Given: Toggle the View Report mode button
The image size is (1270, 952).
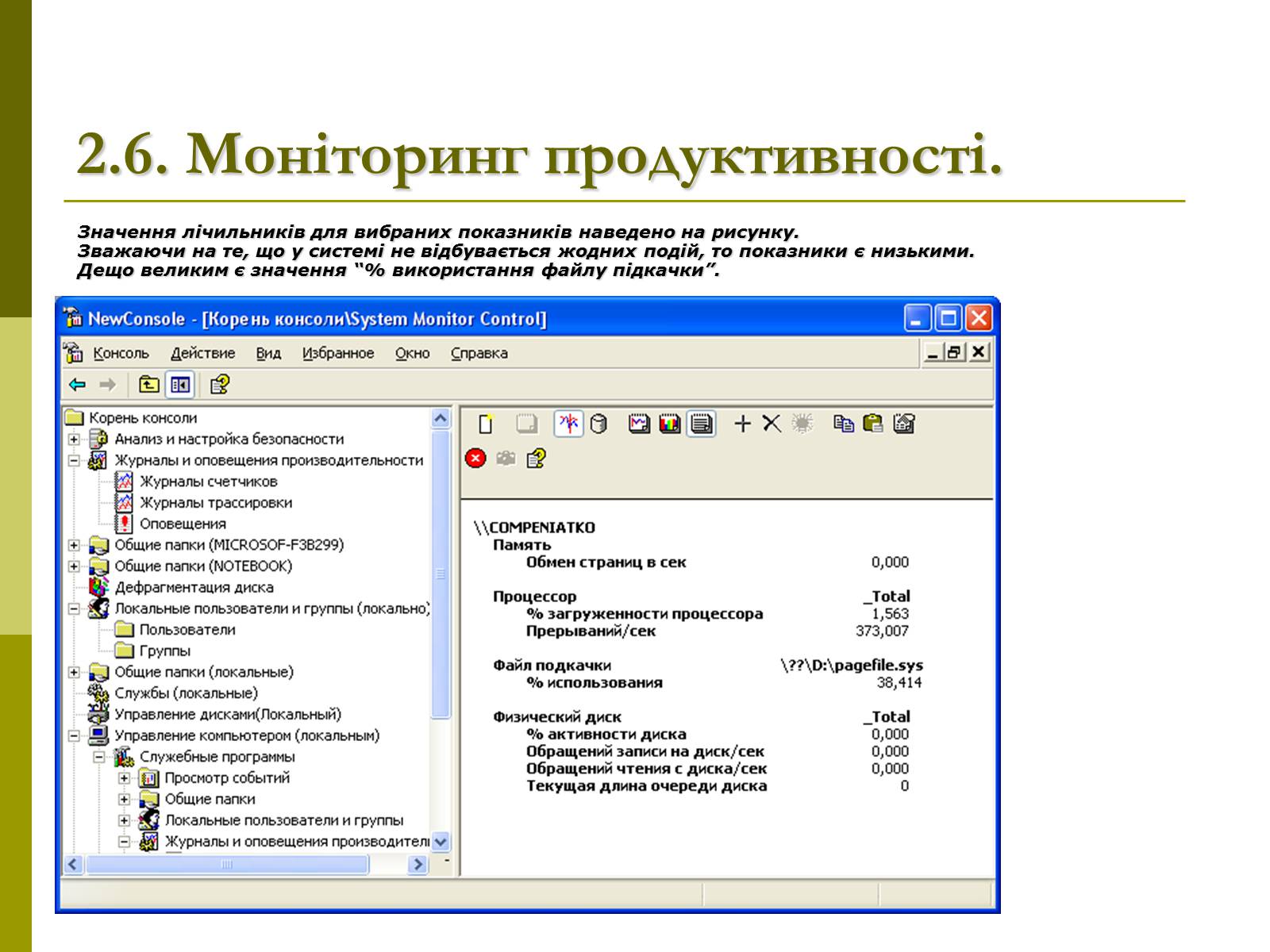Looking at the screenshot, I should click(x=701, y=424).
